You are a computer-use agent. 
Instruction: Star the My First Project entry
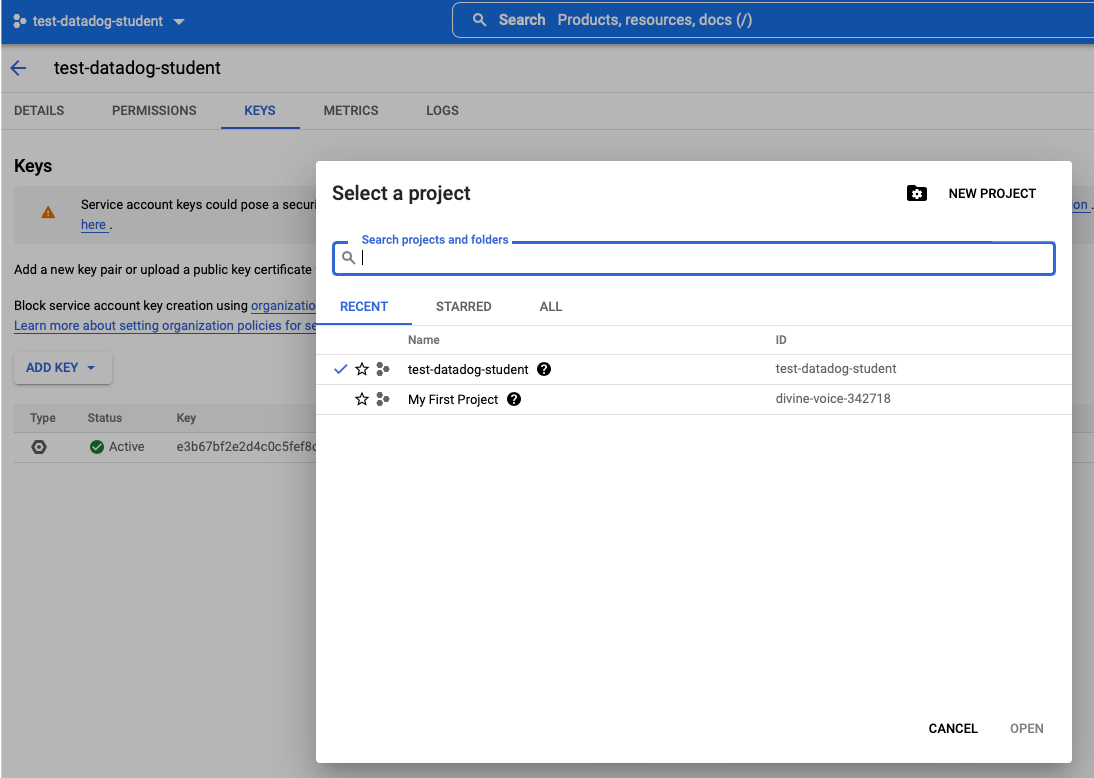pos(362,399)
